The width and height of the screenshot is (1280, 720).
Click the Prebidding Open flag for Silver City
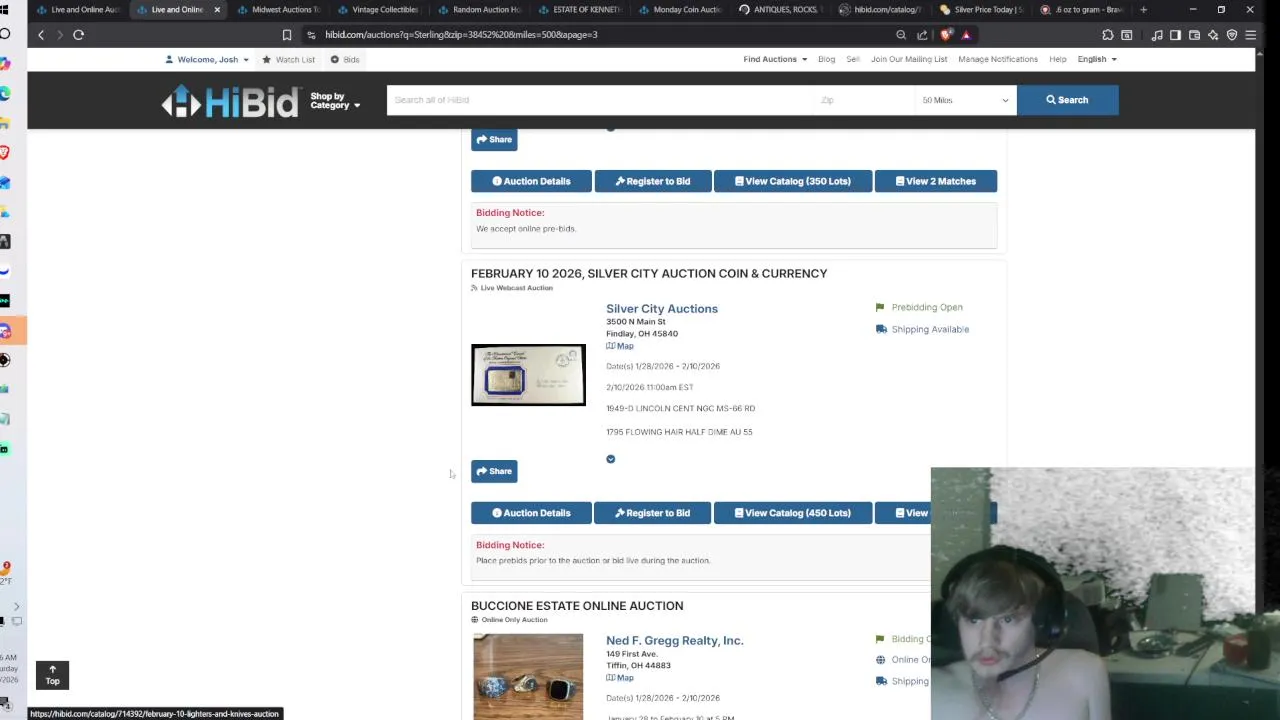pyautogui.click(x=919, y=308)
